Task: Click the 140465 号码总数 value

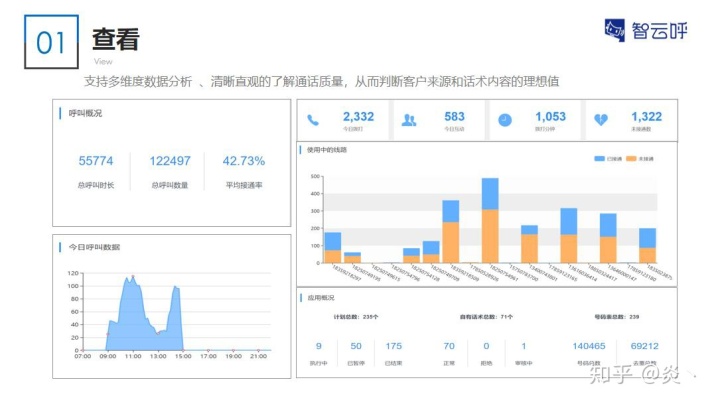Action: click(x=589, y=346)
